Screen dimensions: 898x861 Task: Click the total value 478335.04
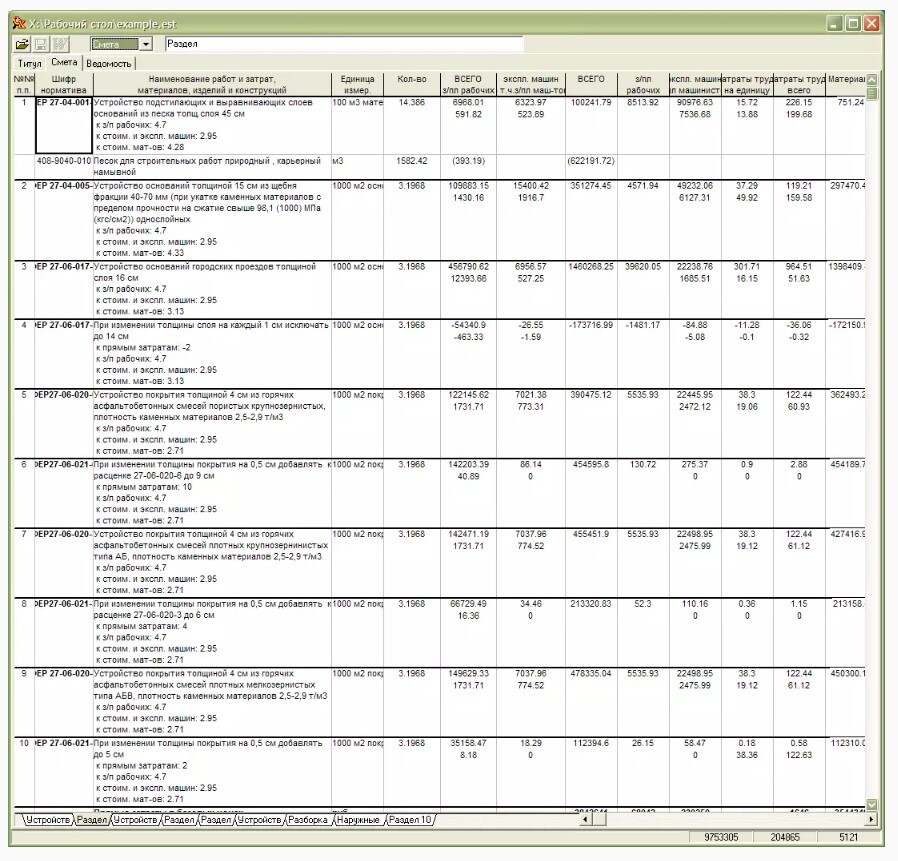tap(590, 674)
